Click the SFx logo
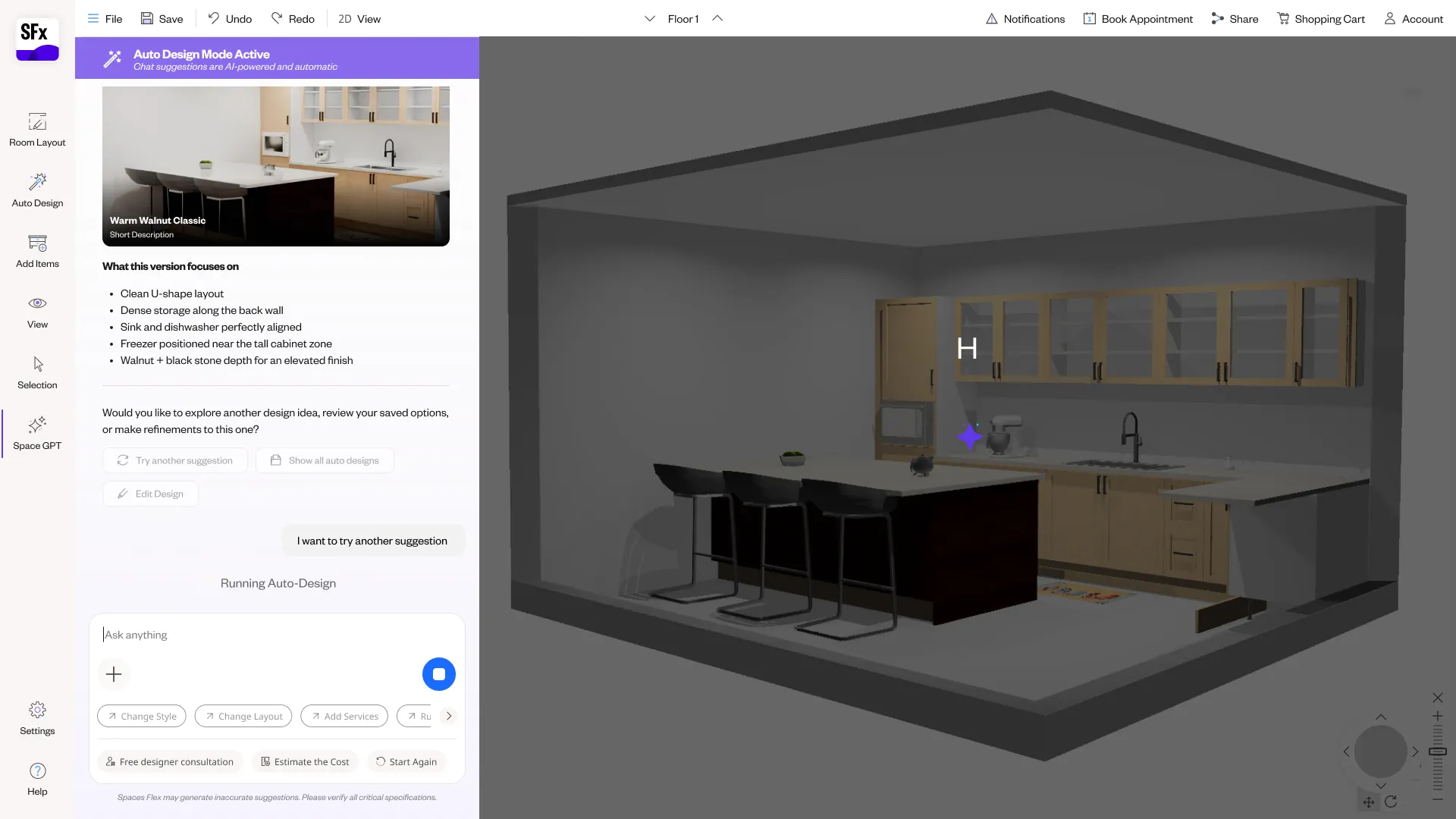This screenshot has height=819, width=1456. click(x=37, y=39)
